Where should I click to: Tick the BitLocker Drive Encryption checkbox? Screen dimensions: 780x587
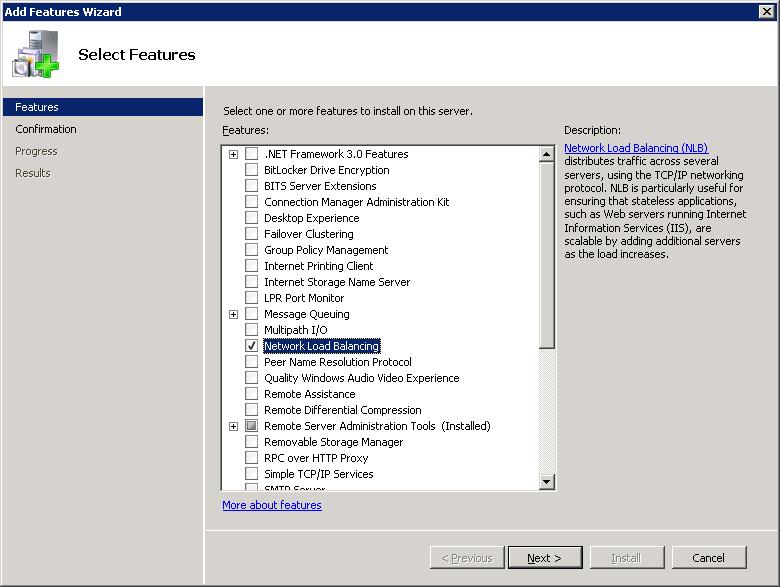pyautogui.click(x=251, y=170)
